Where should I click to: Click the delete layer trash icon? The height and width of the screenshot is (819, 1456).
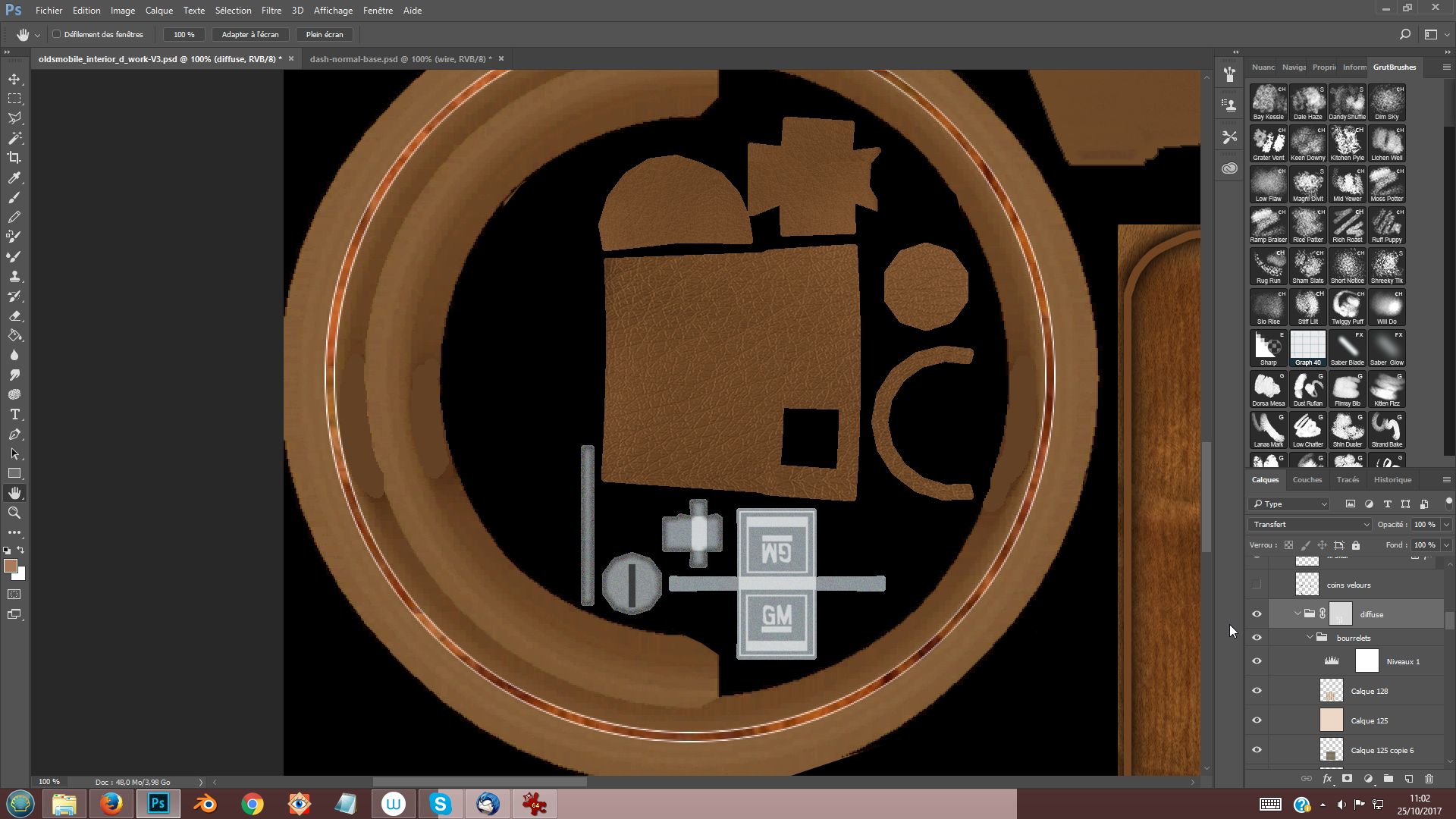click(1429, 779)
